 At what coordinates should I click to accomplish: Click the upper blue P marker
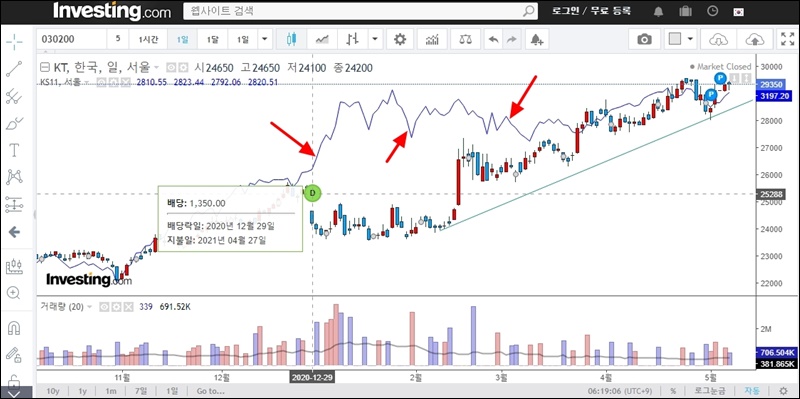pos(720,78)
